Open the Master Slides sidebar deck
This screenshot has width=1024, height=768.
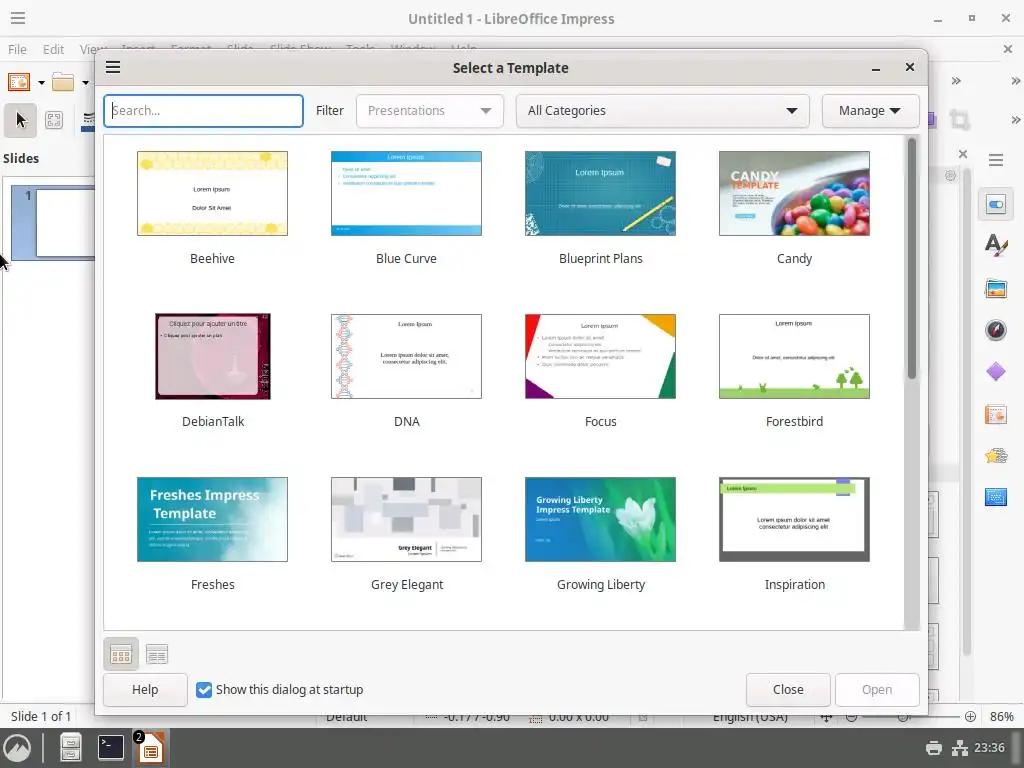click(x=995, y=498)
